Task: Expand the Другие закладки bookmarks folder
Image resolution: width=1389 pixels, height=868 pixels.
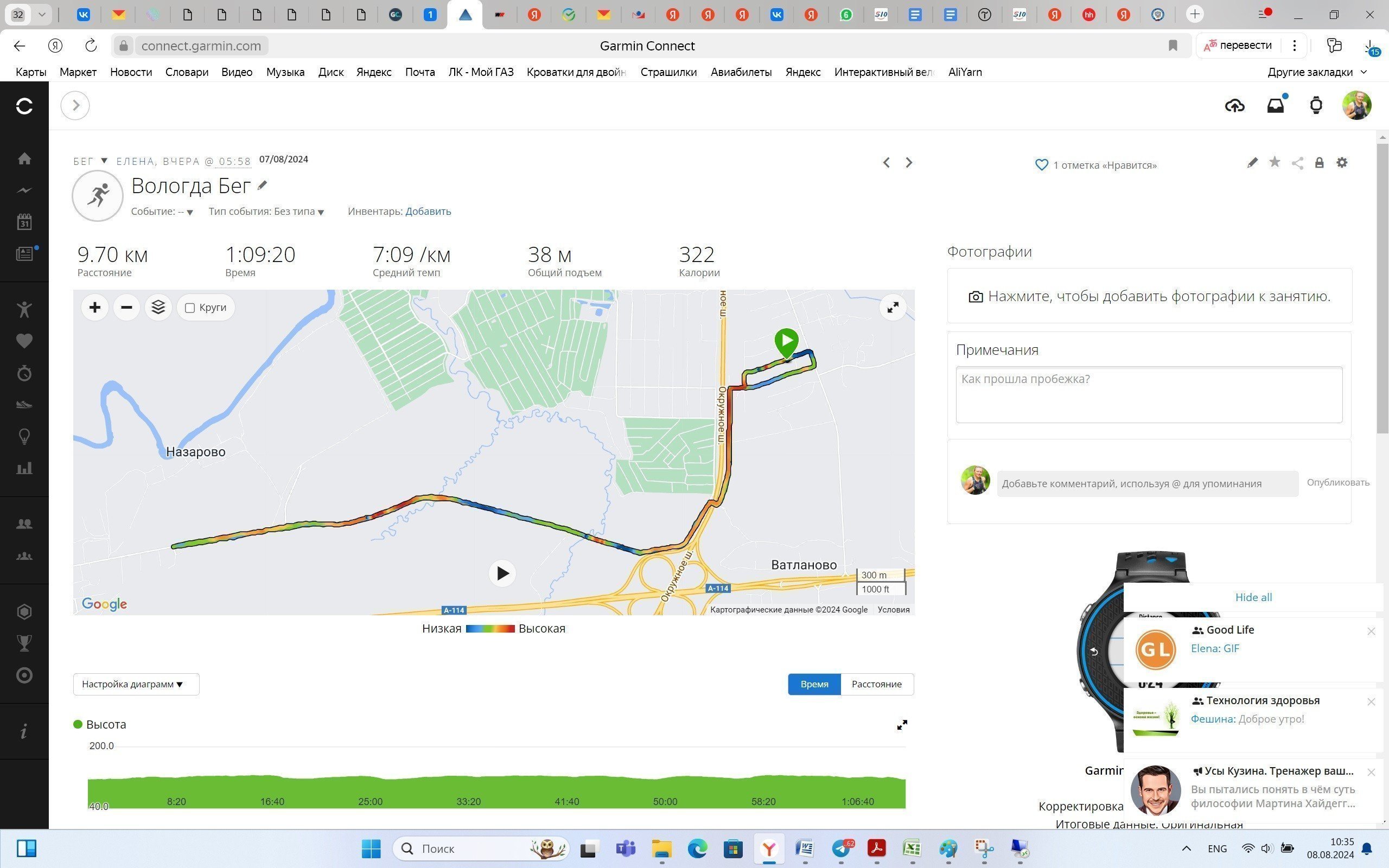Action: point(1317,72)
